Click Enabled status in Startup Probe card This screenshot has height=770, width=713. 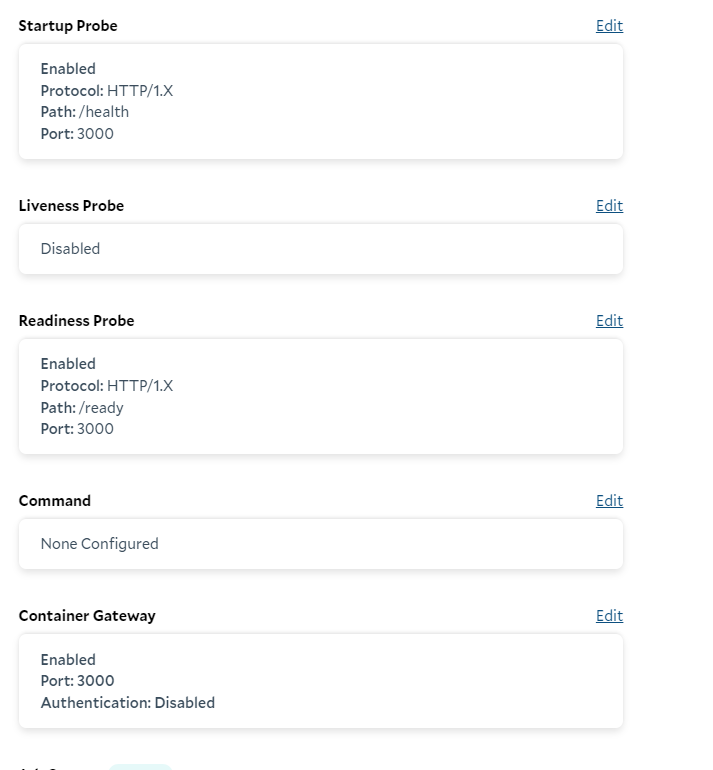tap(68, 69)
